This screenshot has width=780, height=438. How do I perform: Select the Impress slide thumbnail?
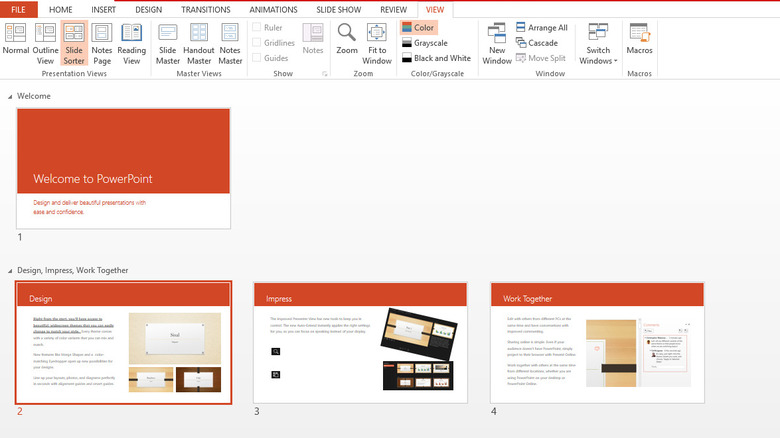point(360,342)
